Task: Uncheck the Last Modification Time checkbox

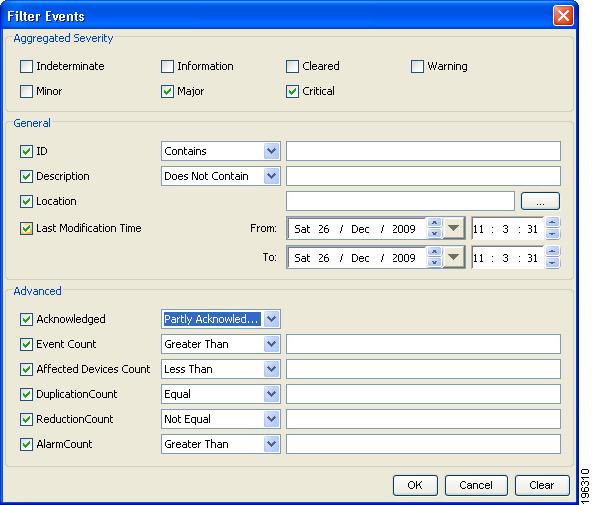Action: [x=26, y=228]
